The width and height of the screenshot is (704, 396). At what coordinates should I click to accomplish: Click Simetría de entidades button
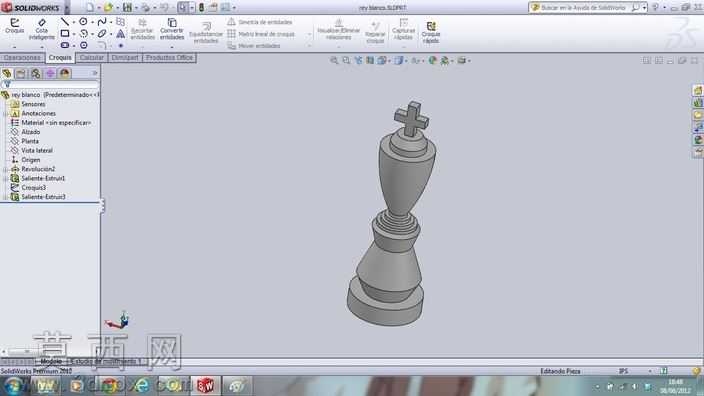[260, 22]
